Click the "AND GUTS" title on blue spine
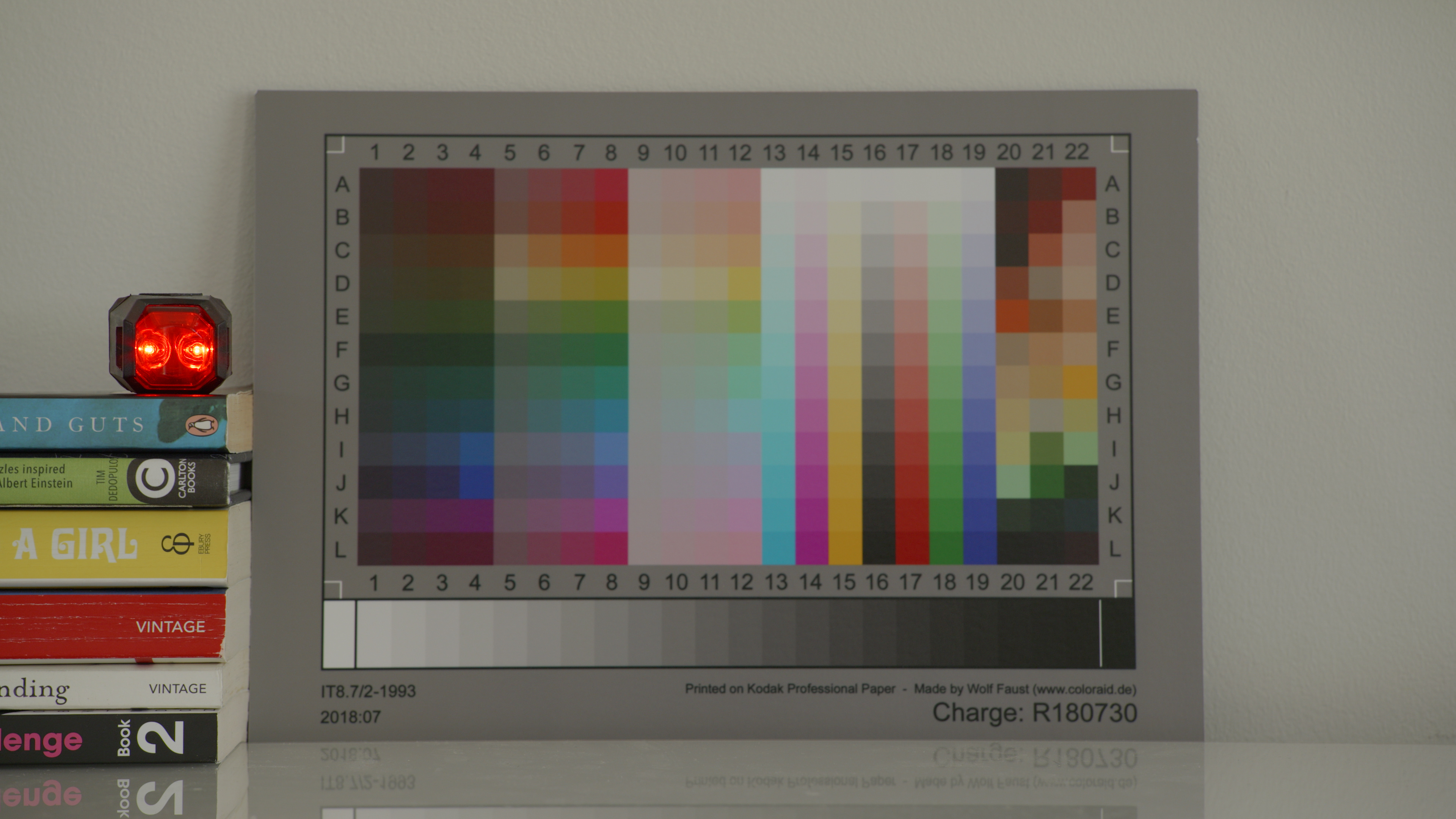 pyautogui.click(x=71, y=424)
